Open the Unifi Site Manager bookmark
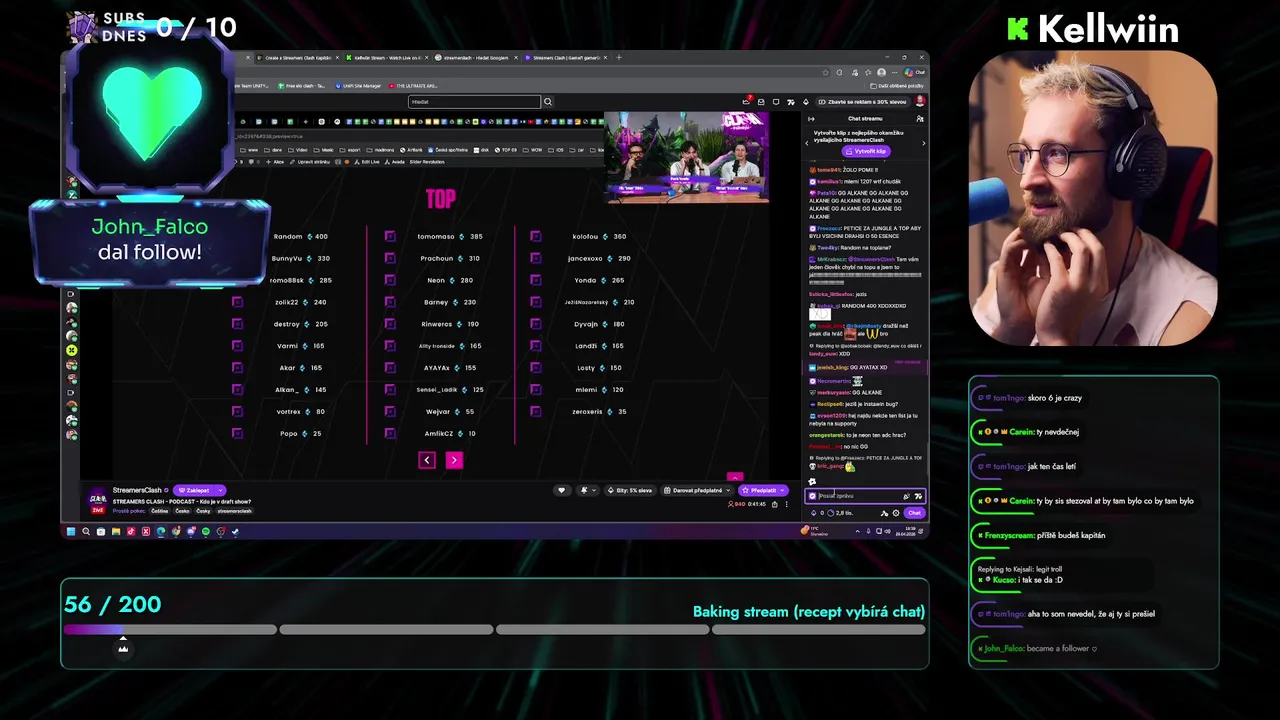 click(x=359, y=86)
